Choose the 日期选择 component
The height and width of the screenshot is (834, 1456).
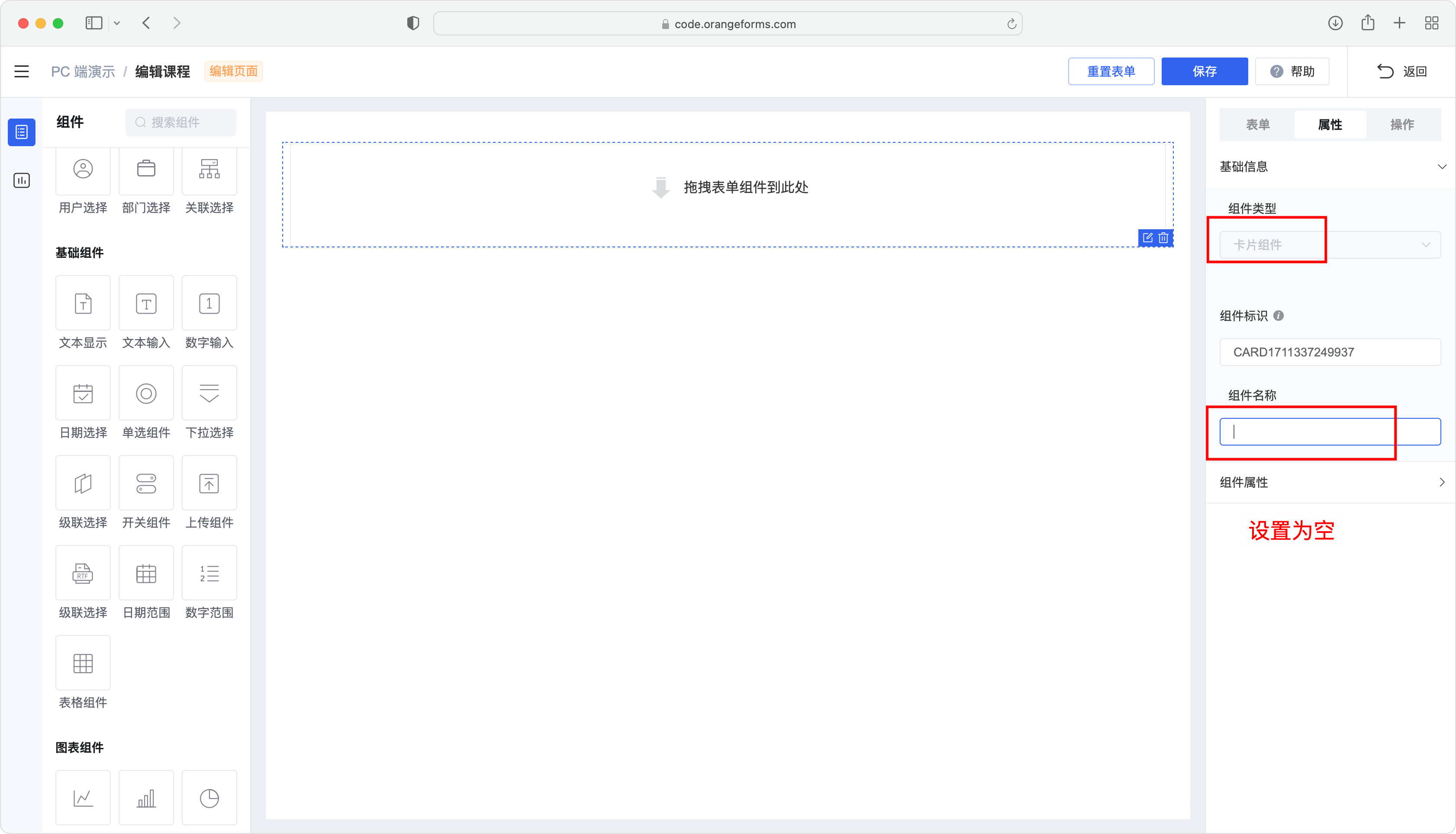[83, 393]
